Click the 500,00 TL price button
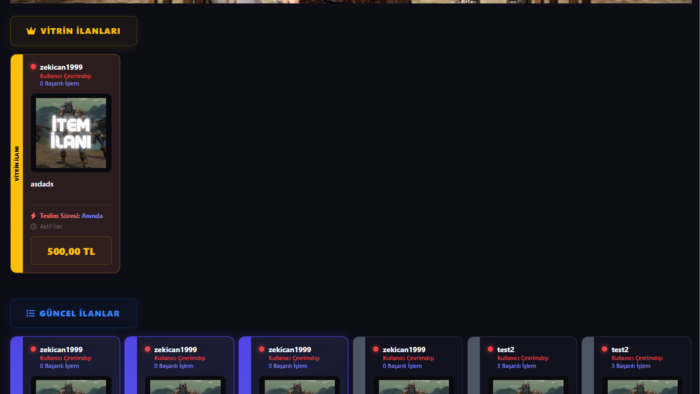This screenshot has width=700, height=394. pos(71,251)
